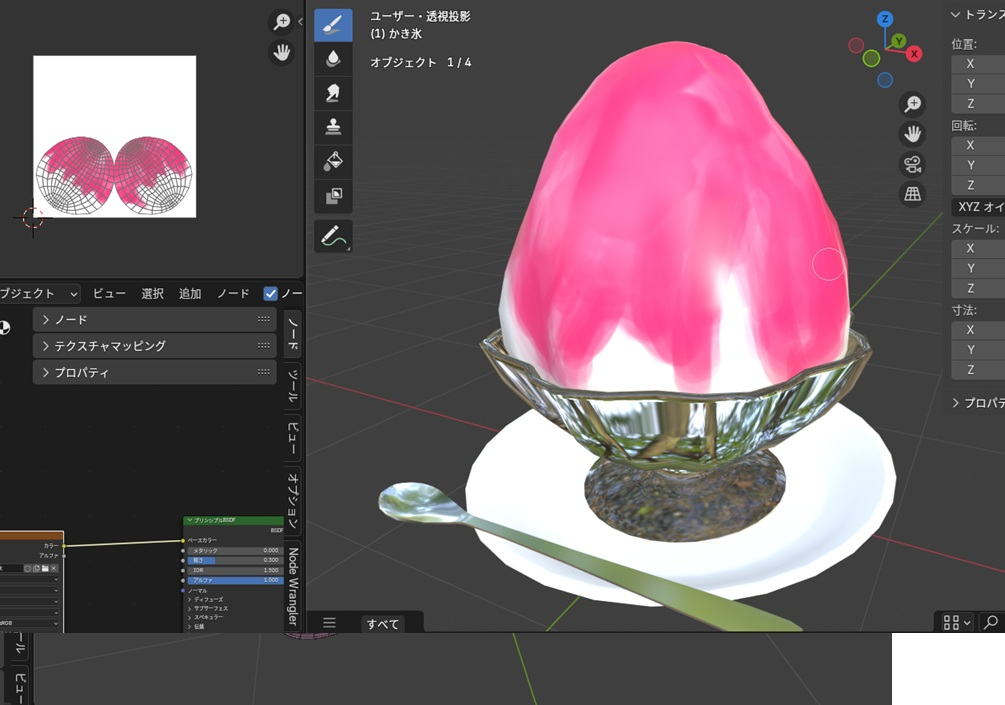Click the blue Z axis on the gizmo

point(885,19)
